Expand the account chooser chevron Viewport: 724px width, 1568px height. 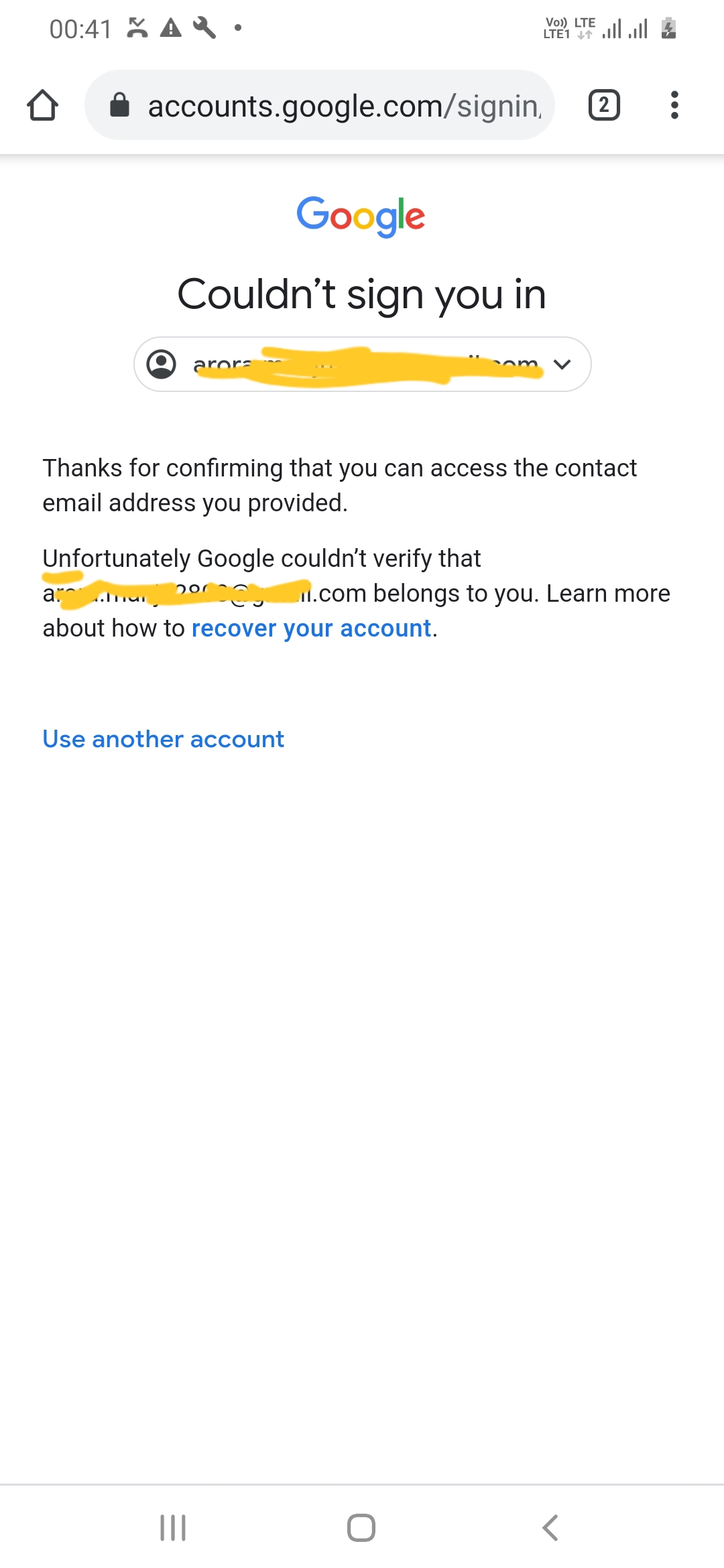562,364
